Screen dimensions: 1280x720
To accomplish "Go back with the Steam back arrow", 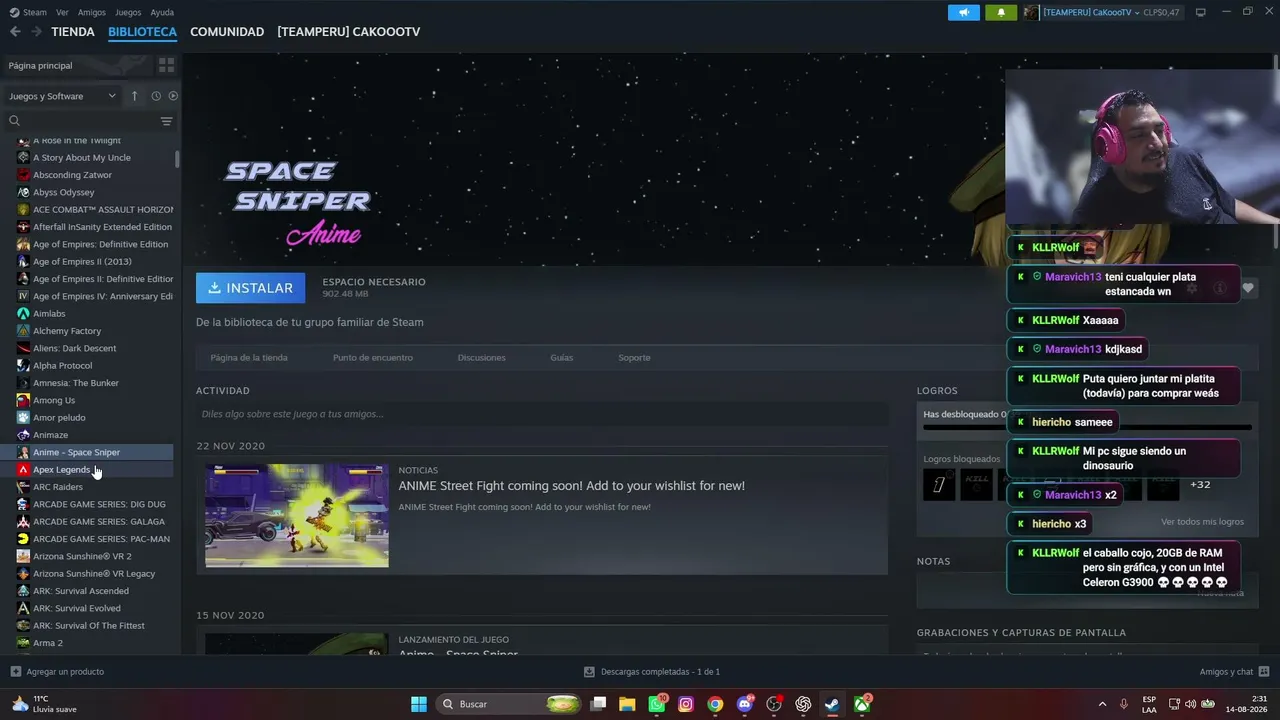I will pyautogui.click(x=15, y=32).
